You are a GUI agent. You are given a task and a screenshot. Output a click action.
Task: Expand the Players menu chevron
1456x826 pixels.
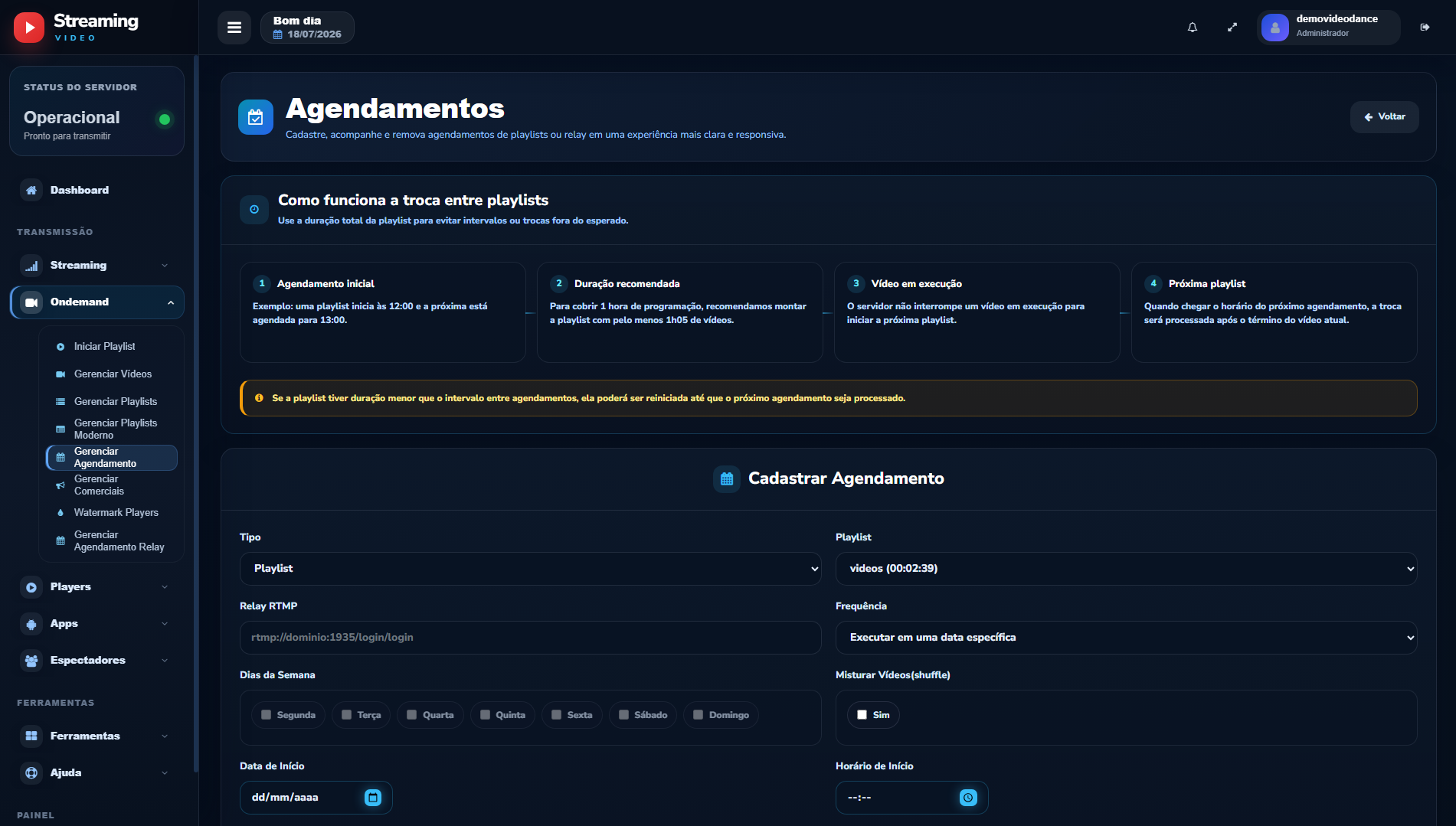click(x=165, y=587)
